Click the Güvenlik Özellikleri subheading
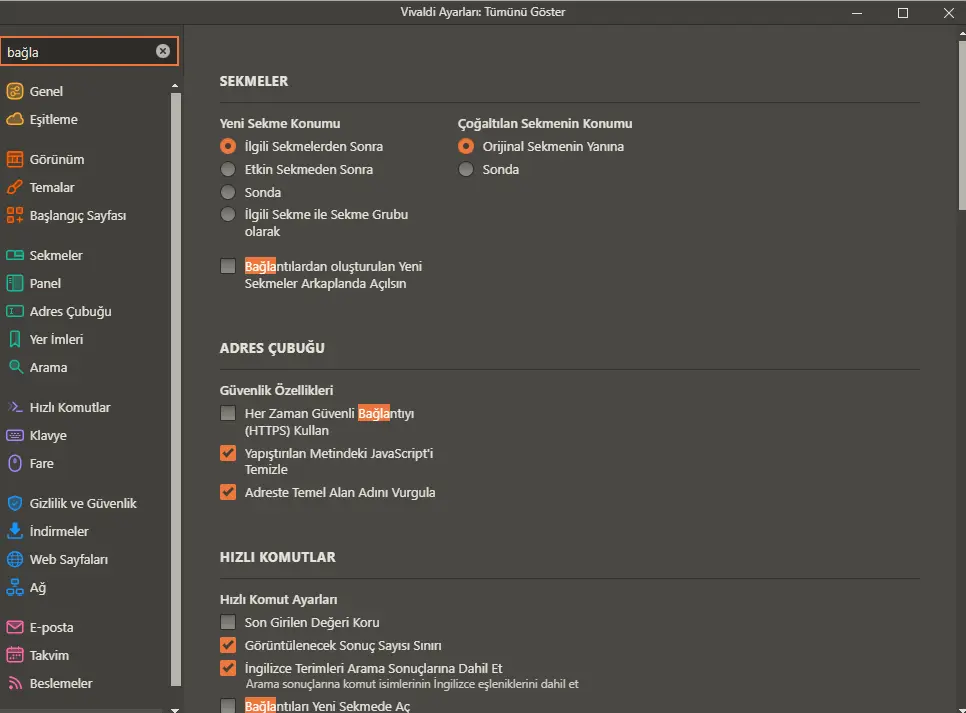The height and width of the screenshot is (713, 966). 277,390
